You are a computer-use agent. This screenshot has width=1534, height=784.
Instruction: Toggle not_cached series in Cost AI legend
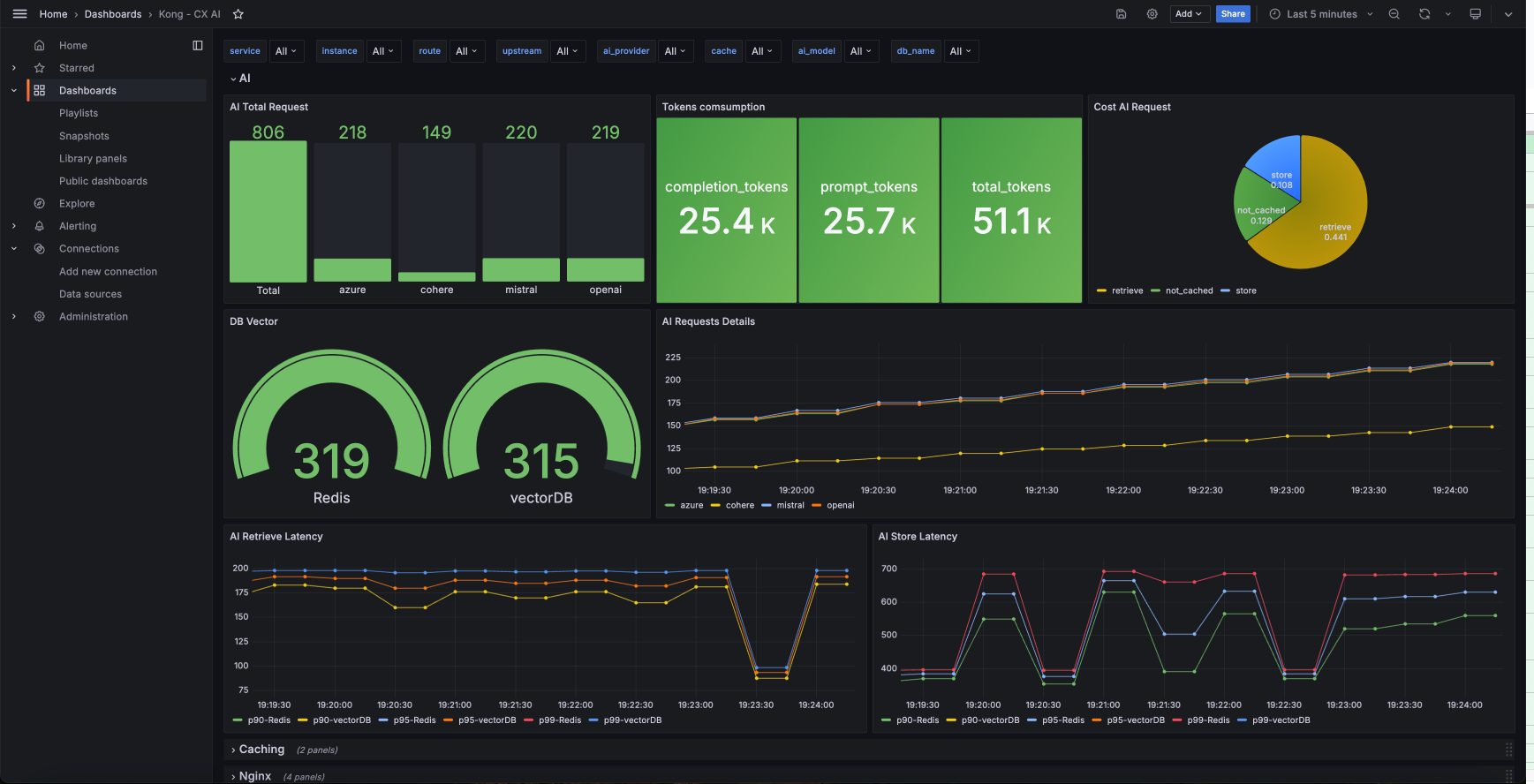[1182, 290]
